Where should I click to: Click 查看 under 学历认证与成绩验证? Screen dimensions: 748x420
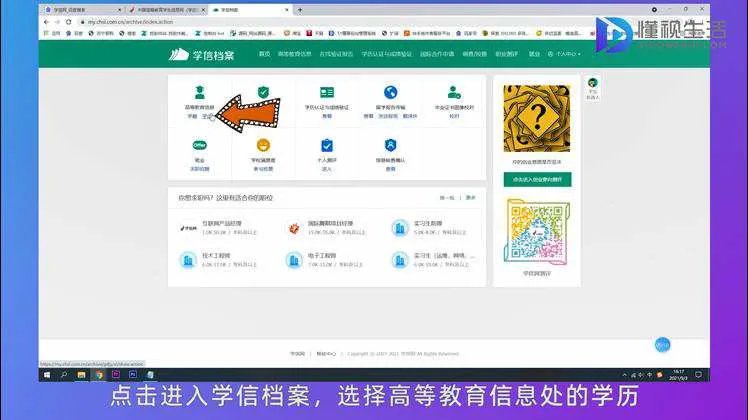click(x=327, y=116)
